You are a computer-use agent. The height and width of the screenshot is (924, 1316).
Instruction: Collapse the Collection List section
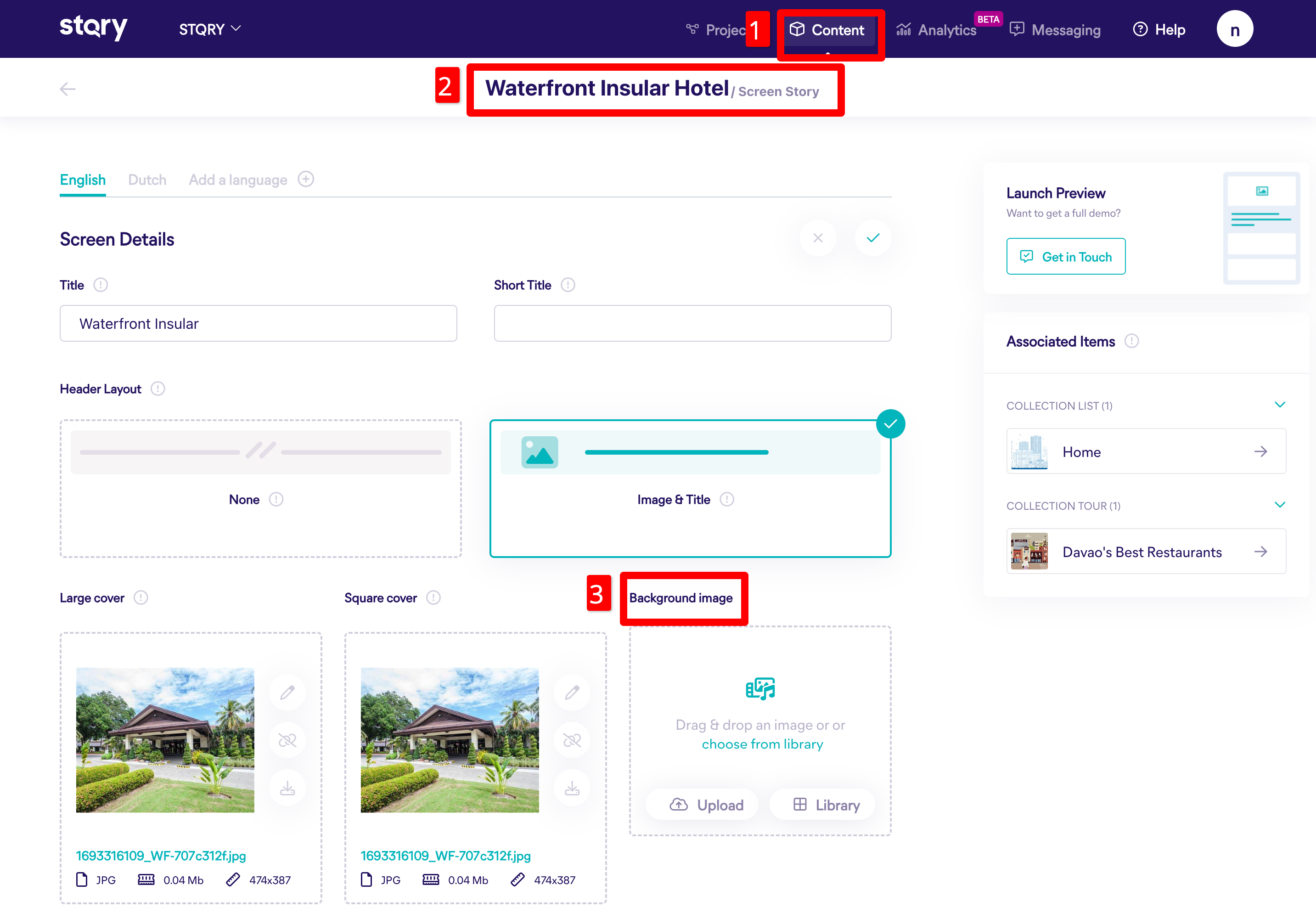tap(1279, 405)
